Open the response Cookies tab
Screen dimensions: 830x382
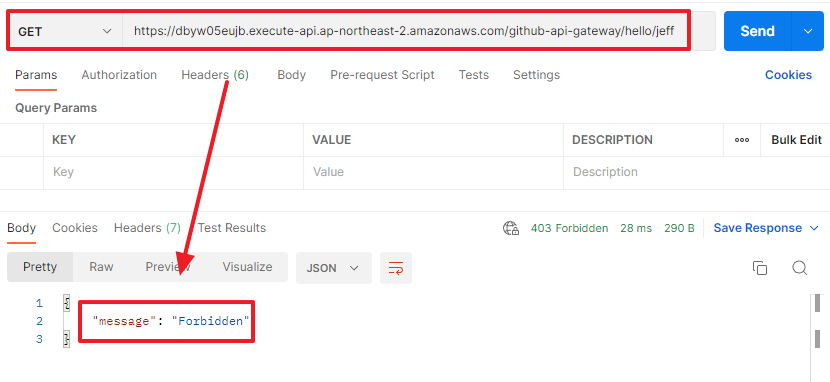[x=75, y=228]
